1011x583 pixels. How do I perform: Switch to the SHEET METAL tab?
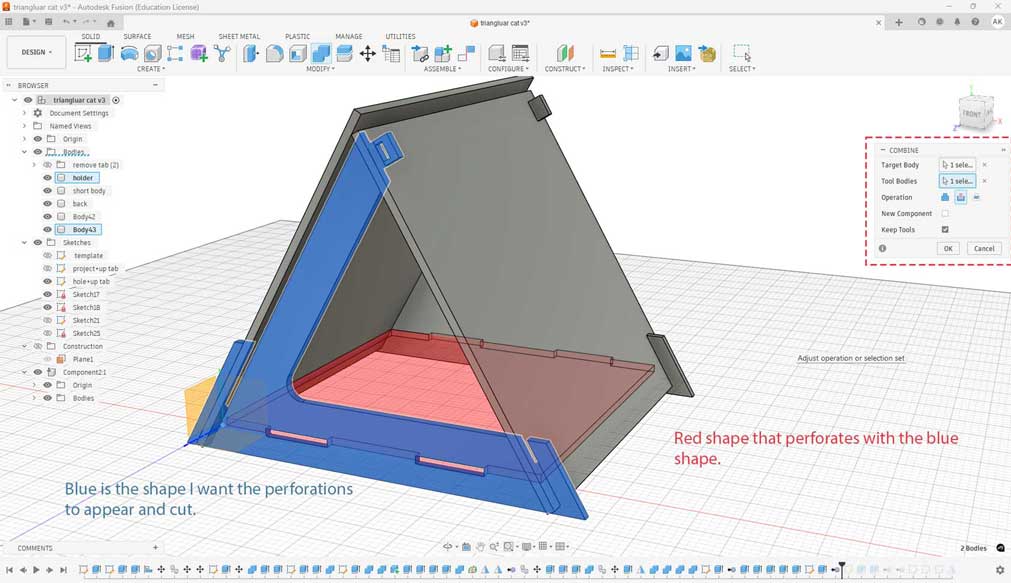240,36
